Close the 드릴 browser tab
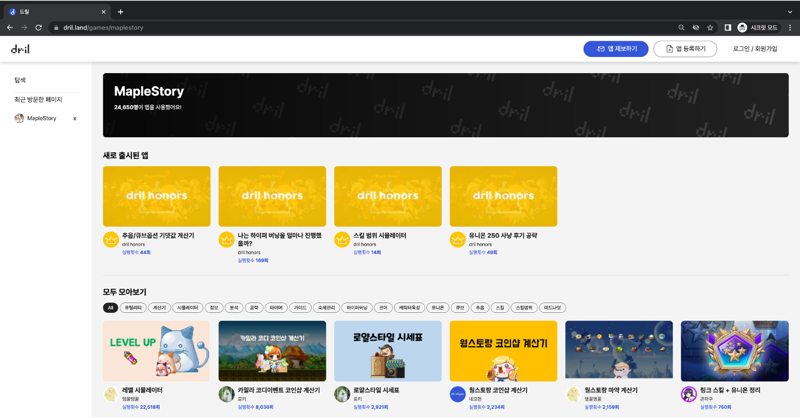Screen dimensions: 800x418 [104, 12]
